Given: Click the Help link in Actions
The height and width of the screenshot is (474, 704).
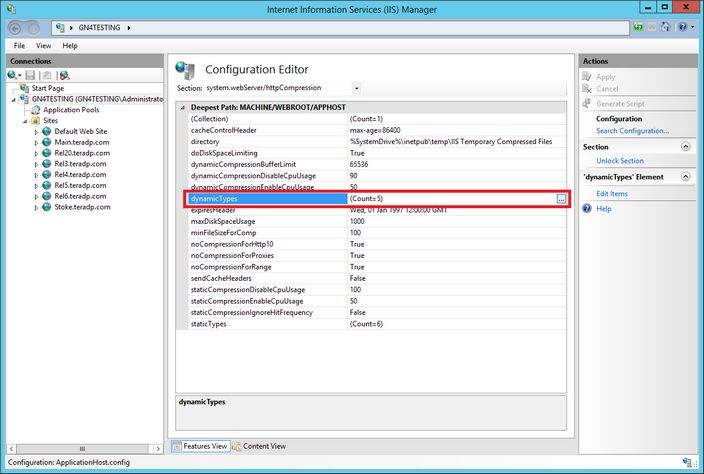Looking at the screenshot, I should coord(603,209).
